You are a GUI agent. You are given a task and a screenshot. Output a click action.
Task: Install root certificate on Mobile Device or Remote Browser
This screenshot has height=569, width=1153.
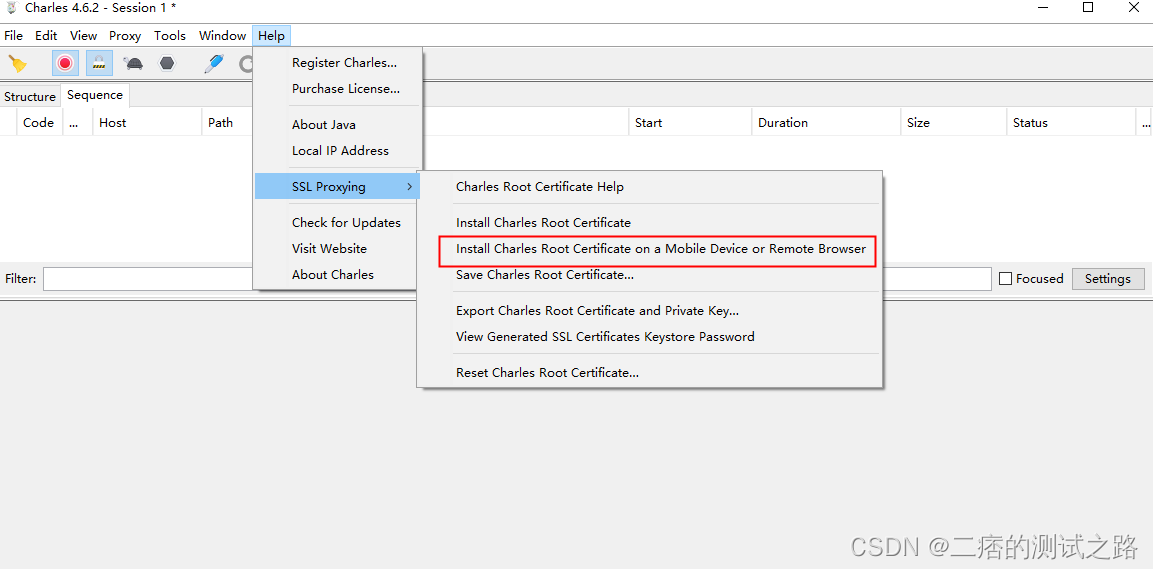pyautogui.click(x=649, y=249)
